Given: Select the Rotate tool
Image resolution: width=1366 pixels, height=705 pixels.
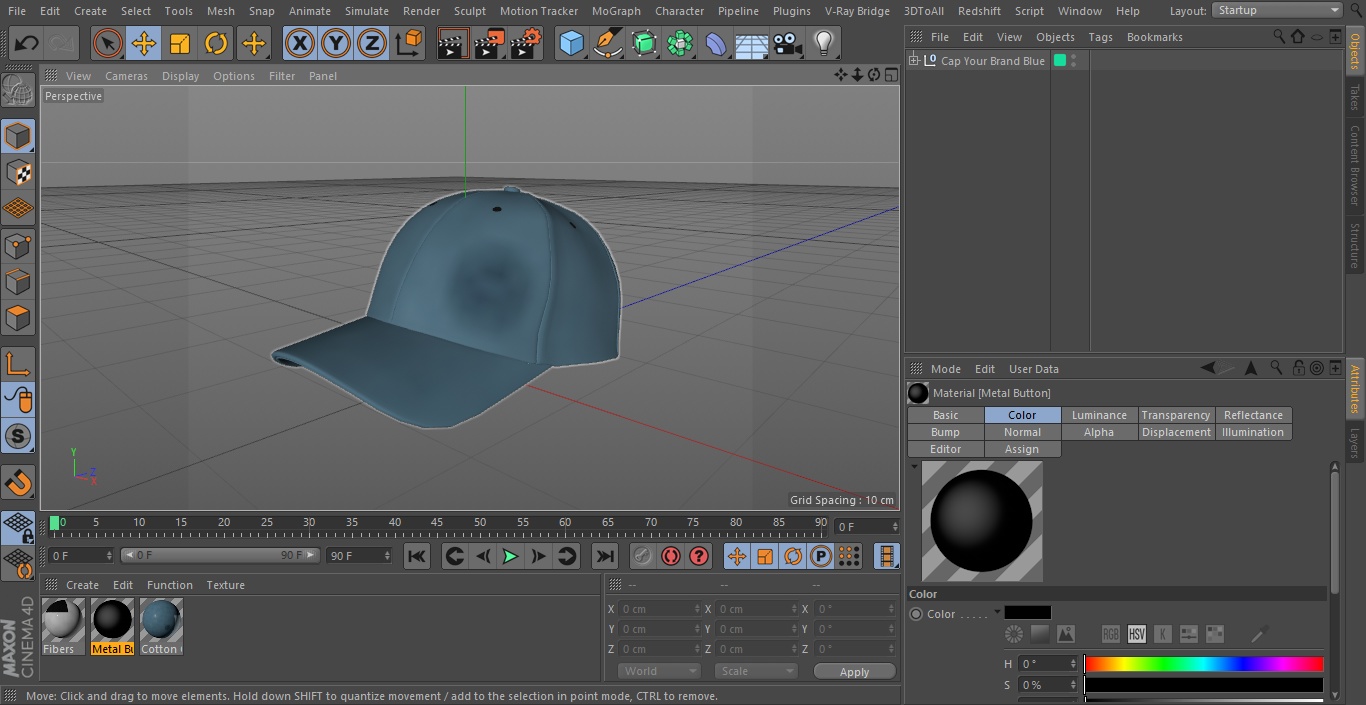Looking at the screenshot, I should pos(216,44).
